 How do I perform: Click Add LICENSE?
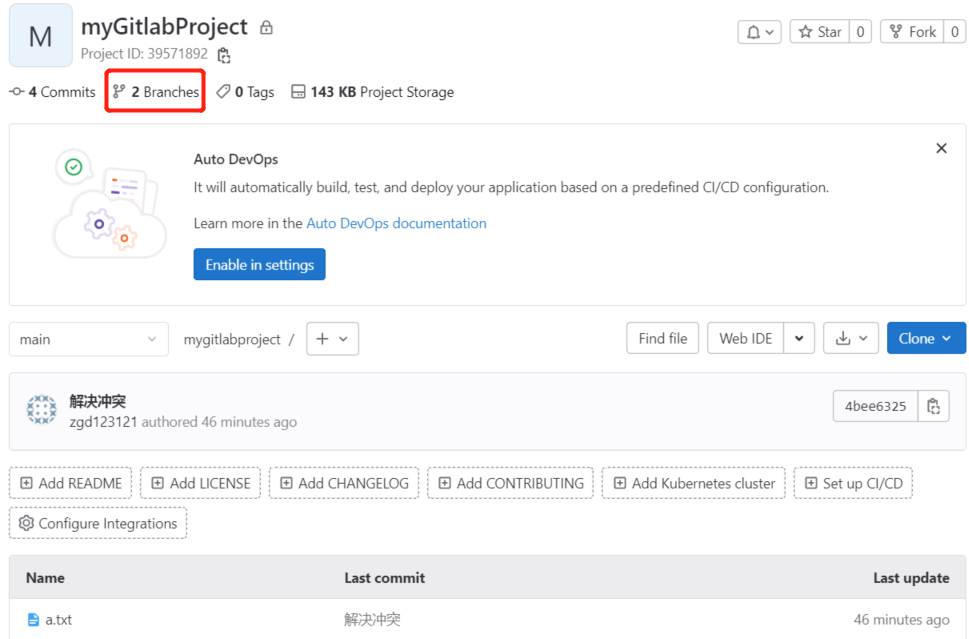coord(200,483)
